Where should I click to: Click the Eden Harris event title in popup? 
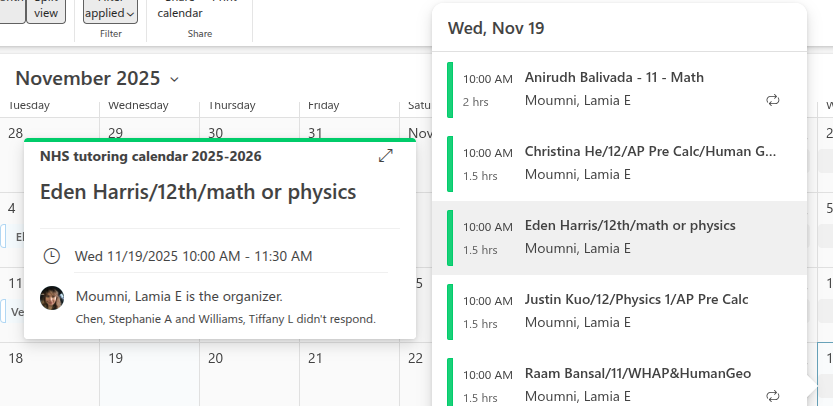point(198,191)
